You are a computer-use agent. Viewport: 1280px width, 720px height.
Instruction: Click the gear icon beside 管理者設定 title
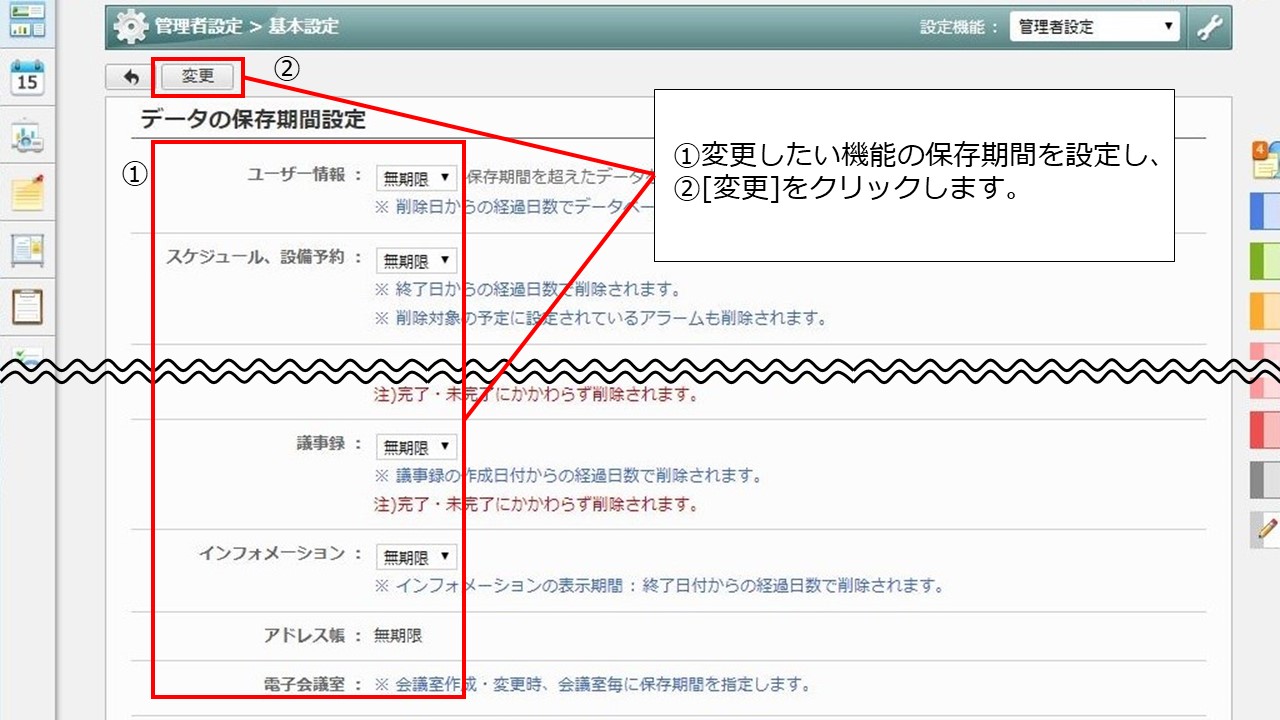131,27
